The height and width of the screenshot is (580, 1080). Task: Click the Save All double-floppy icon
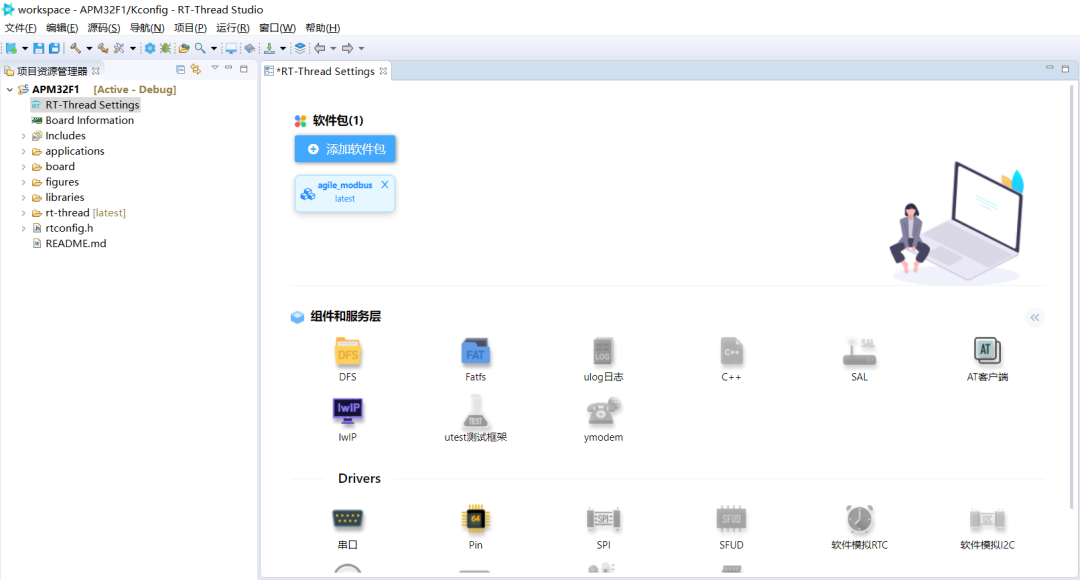(x=54, y=48)
